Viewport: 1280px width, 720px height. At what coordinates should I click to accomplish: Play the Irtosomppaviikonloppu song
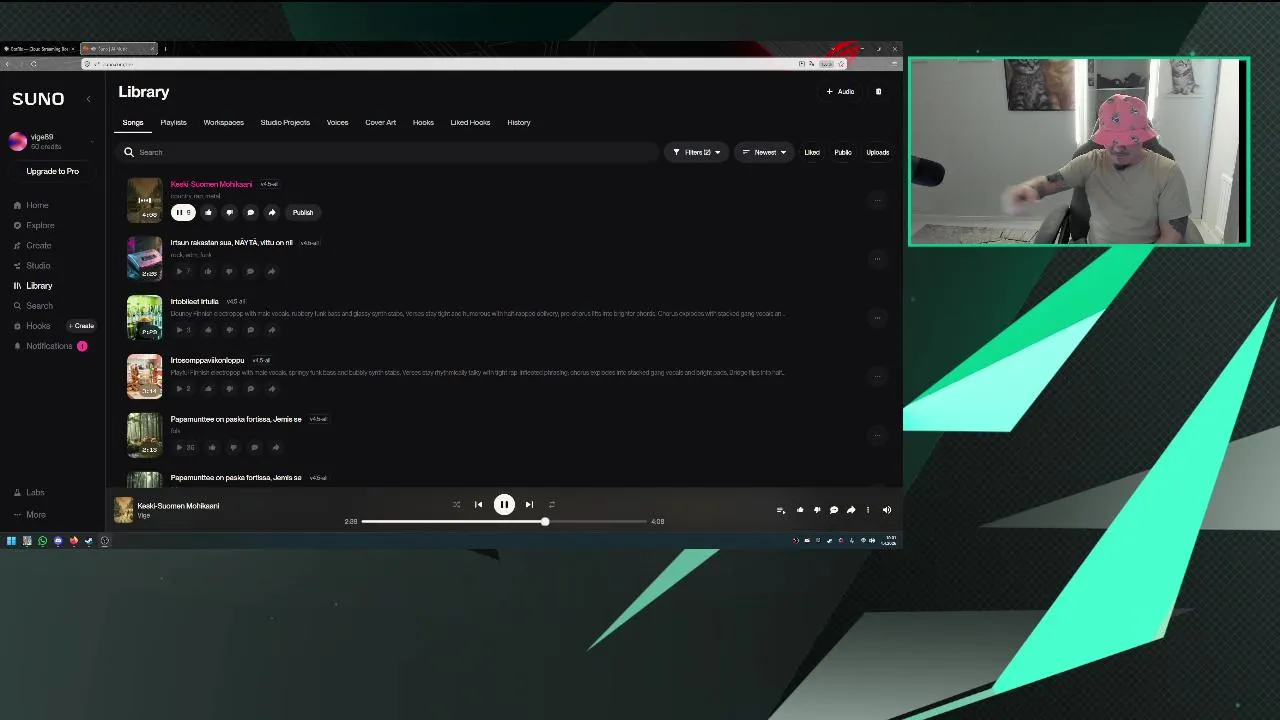click(182, 388)
